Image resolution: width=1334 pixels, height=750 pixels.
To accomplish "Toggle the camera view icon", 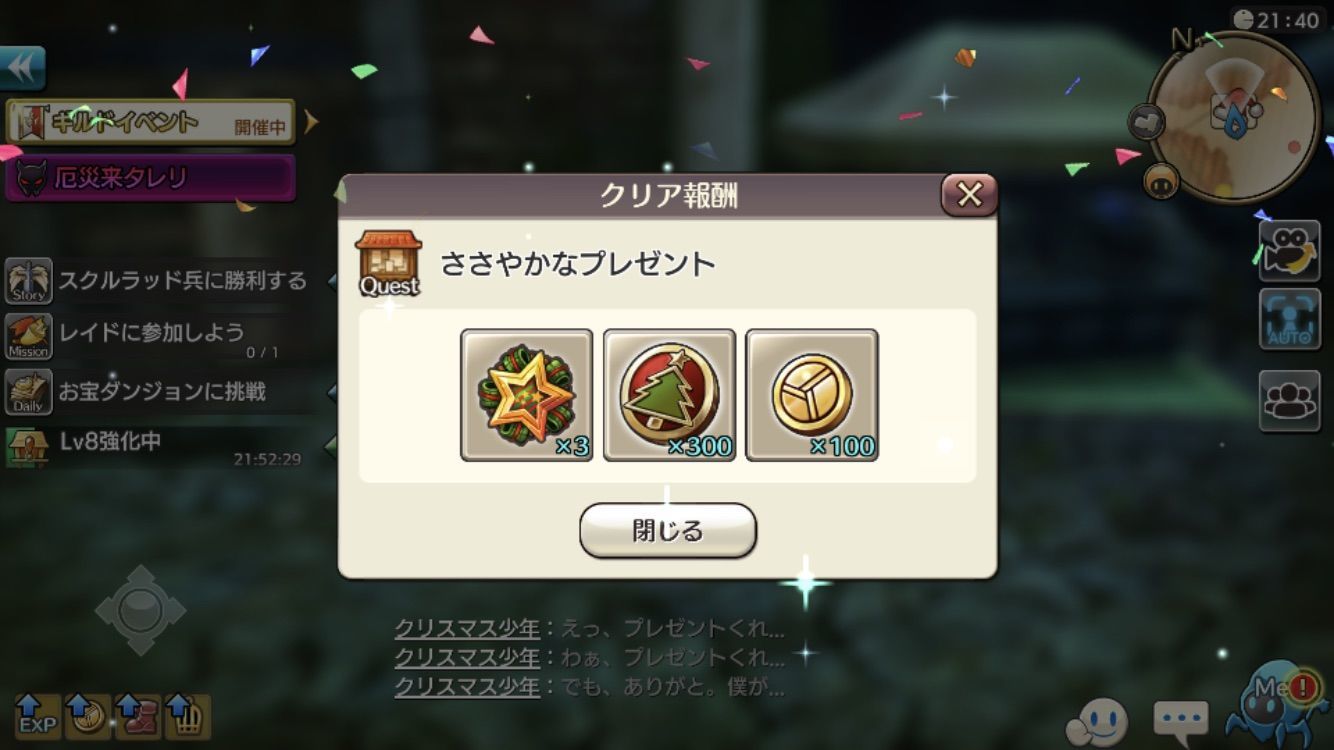I will point(1289,249).
